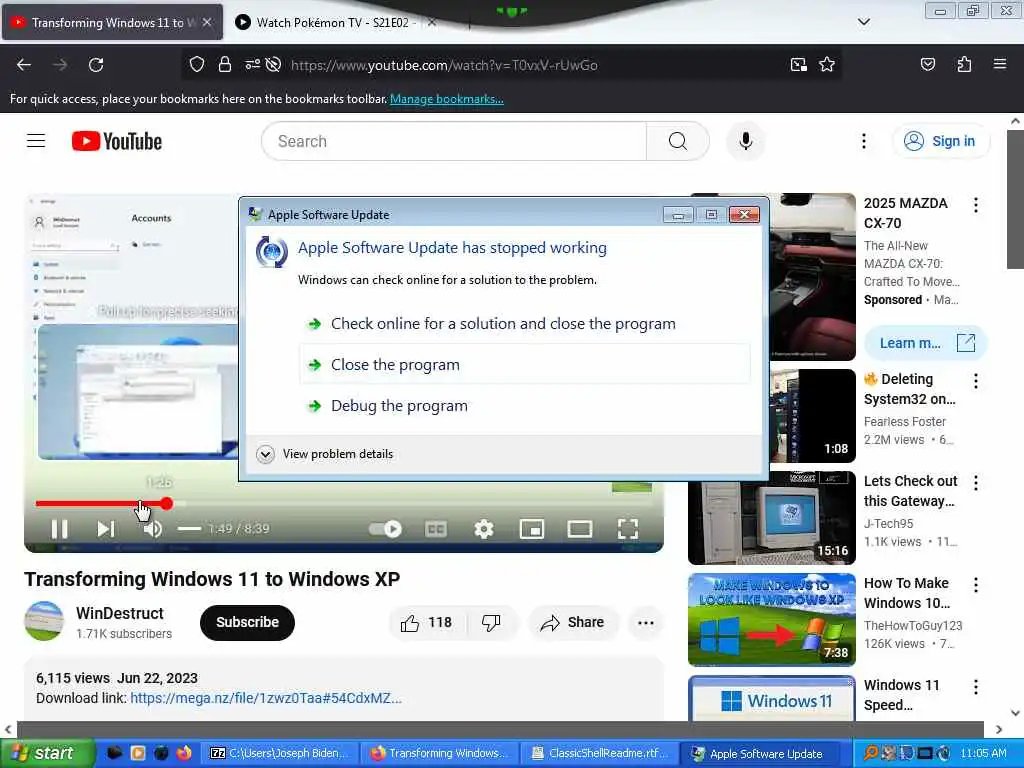1024x768 pixels.
Task: Skip to the next video
Action: pyautogui.click(x=106, y=529)
